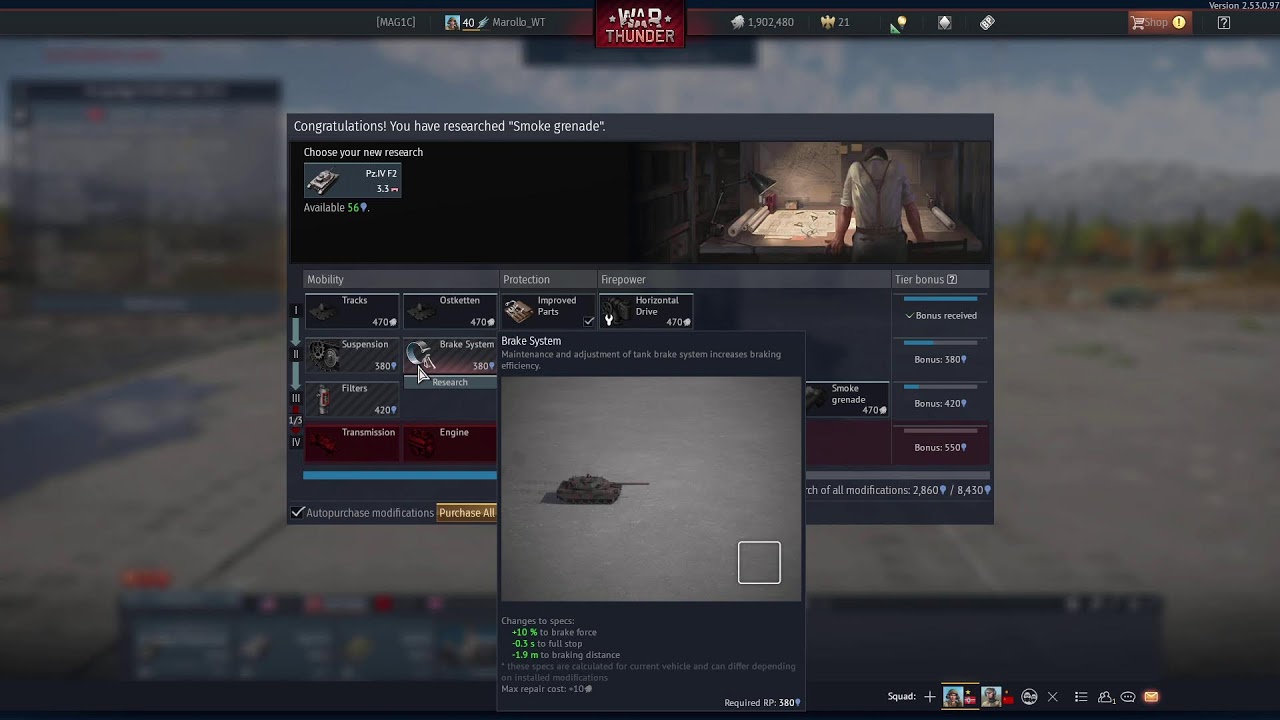Click the tier III Bonus: 420 progress

point(940,397)
